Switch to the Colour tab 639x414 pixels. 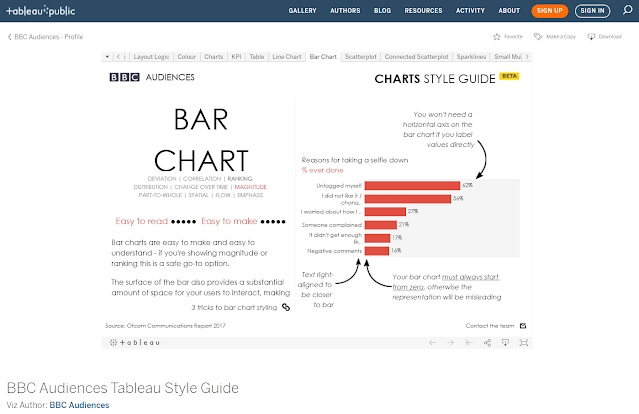[x=187, y=57]
